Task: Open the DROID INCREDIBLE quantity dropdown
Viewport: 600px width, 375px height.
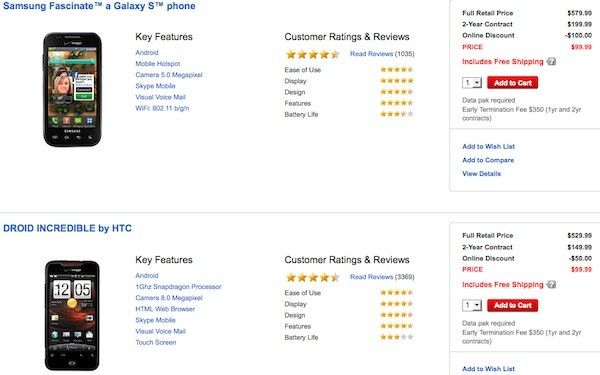Action: [x=472, y=305]
